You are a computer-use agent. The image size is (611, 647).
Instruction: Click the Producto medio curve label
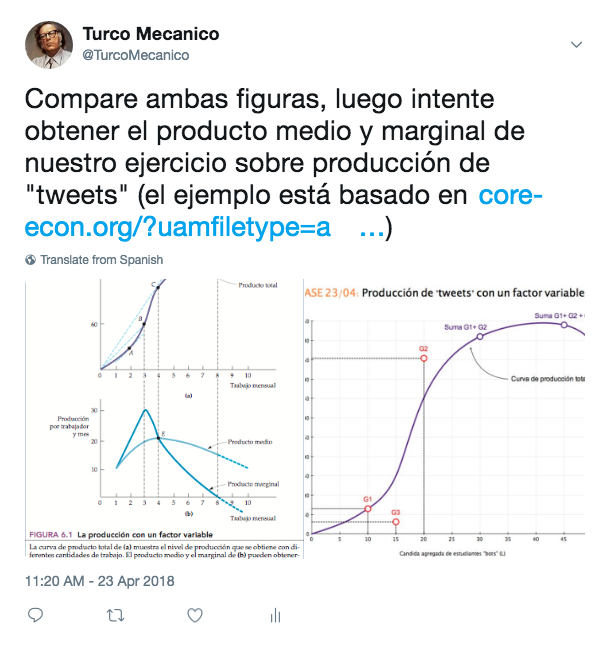pyautogui.click(x=250, y=441)
